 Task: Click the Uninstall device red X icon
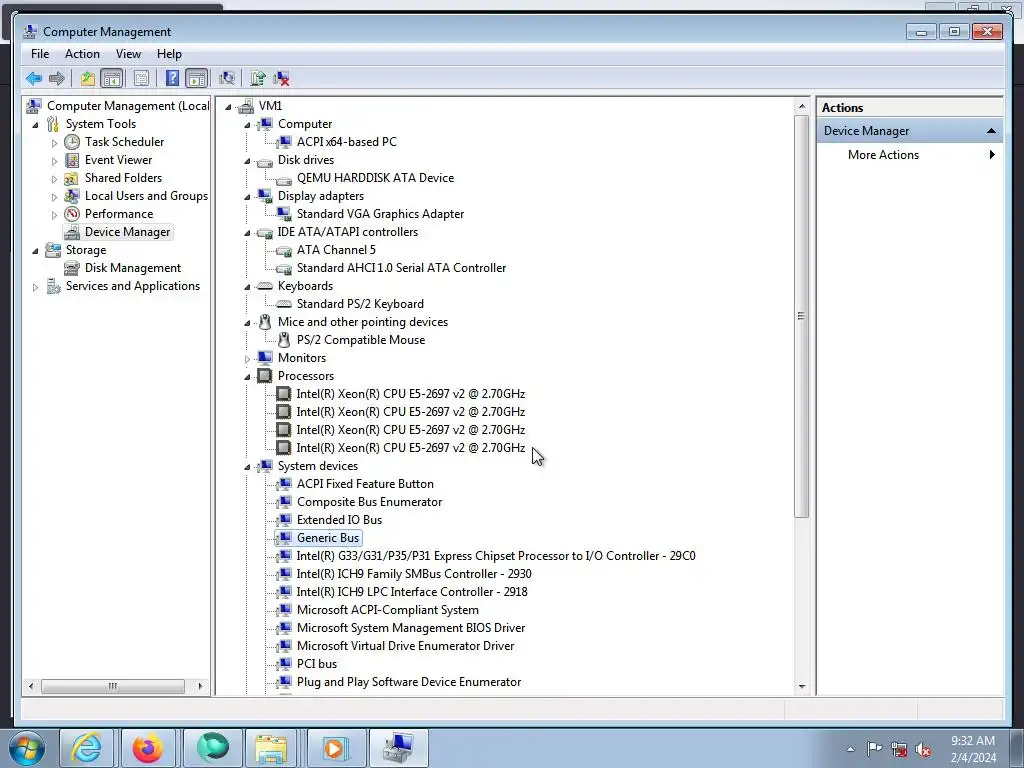click(x=281, y=78)
